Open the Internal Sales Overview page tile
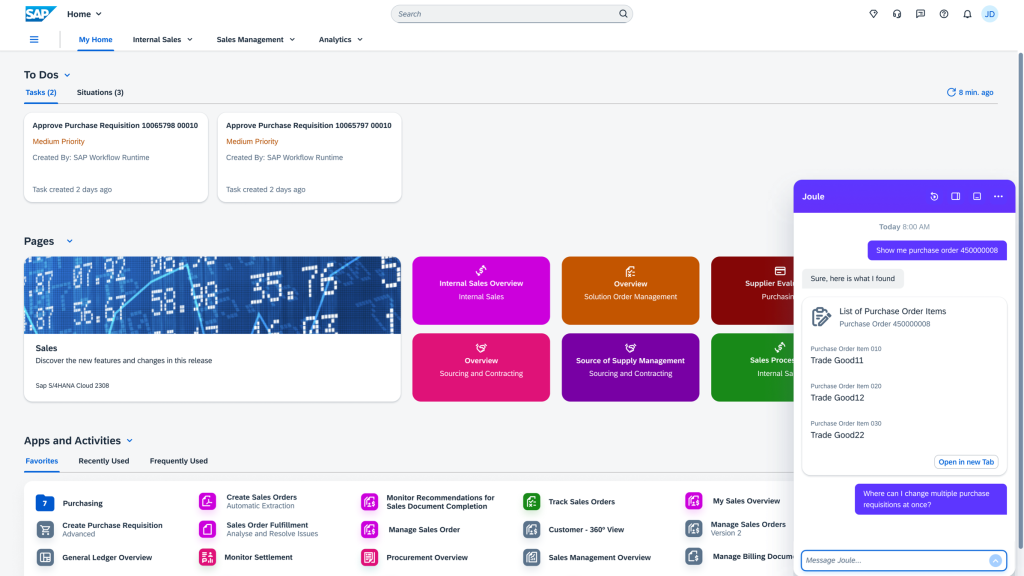Screen dimensions: 1024x576 point(481,291)
